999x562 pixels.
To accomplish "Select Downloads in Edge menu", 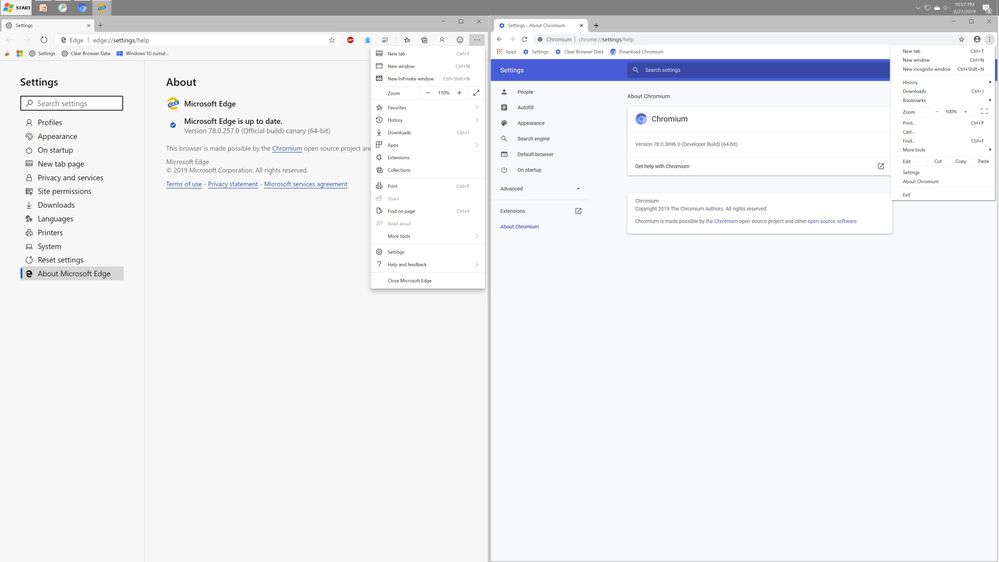I will [x=428, y=133].
